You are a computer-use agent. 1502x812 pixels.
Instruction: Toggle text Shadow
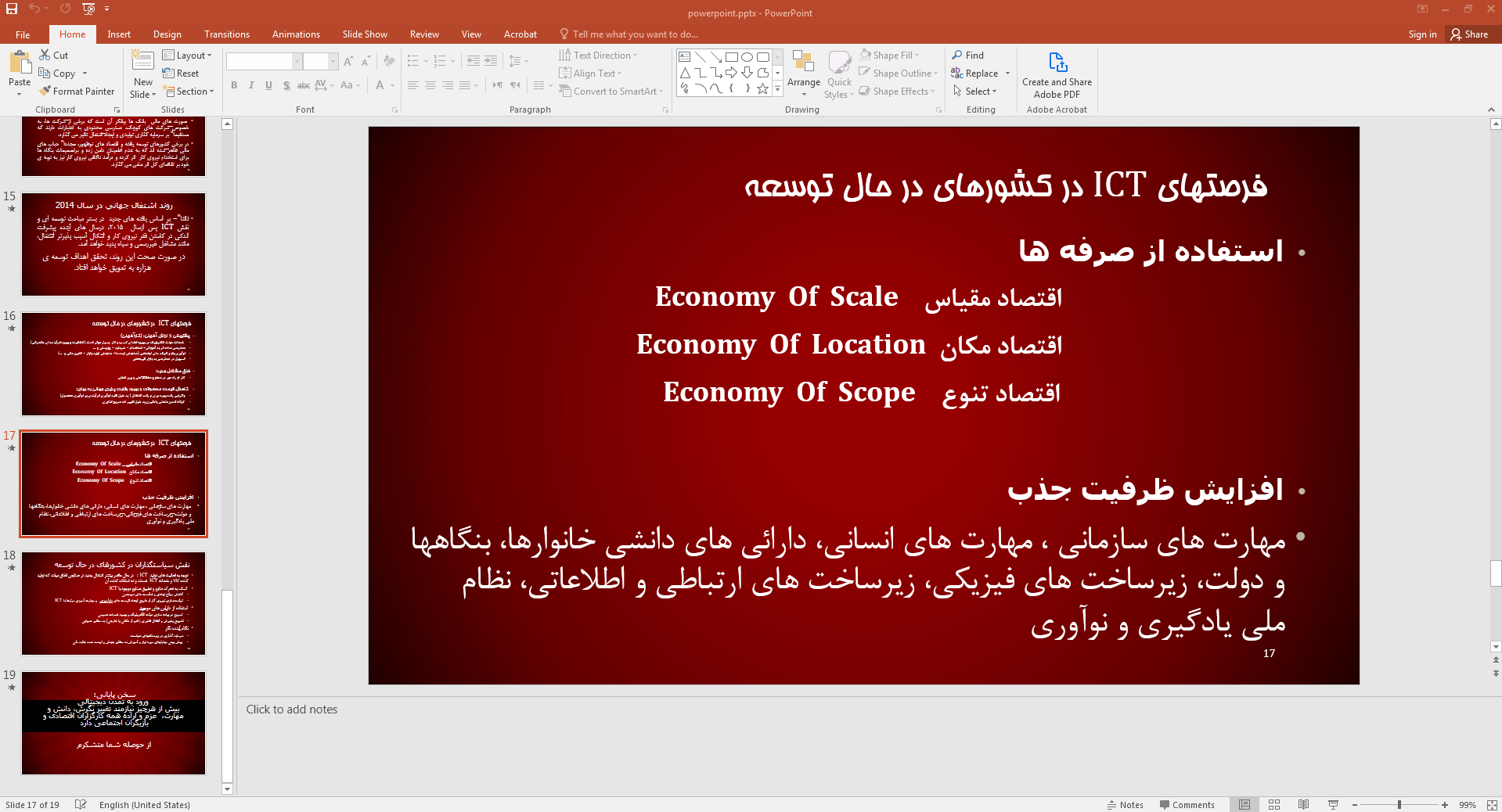tap(286, 85)
